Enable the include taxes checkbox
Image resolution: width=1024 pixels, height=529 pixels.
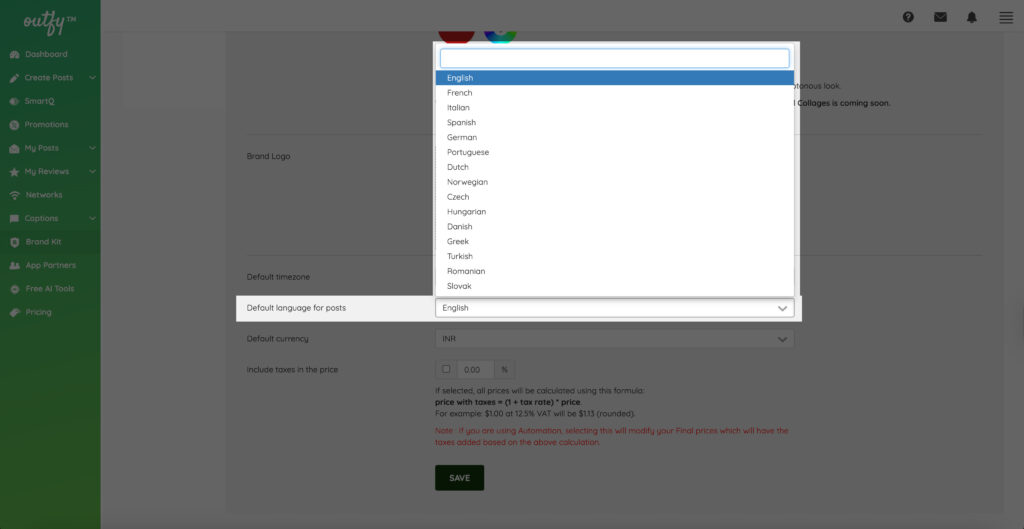coord(446,369)
